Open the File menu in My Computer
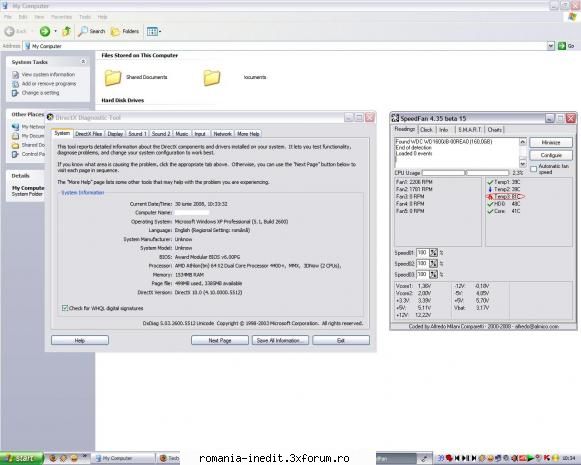This screenshot has height=465, width=581. pos(7,17)
